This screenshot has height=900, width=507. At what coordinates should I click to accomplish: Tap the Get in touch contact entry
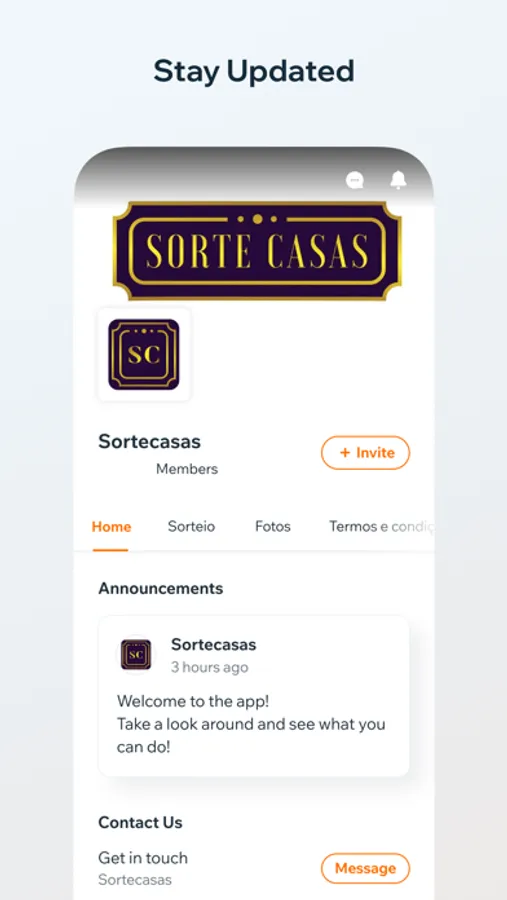143,858
